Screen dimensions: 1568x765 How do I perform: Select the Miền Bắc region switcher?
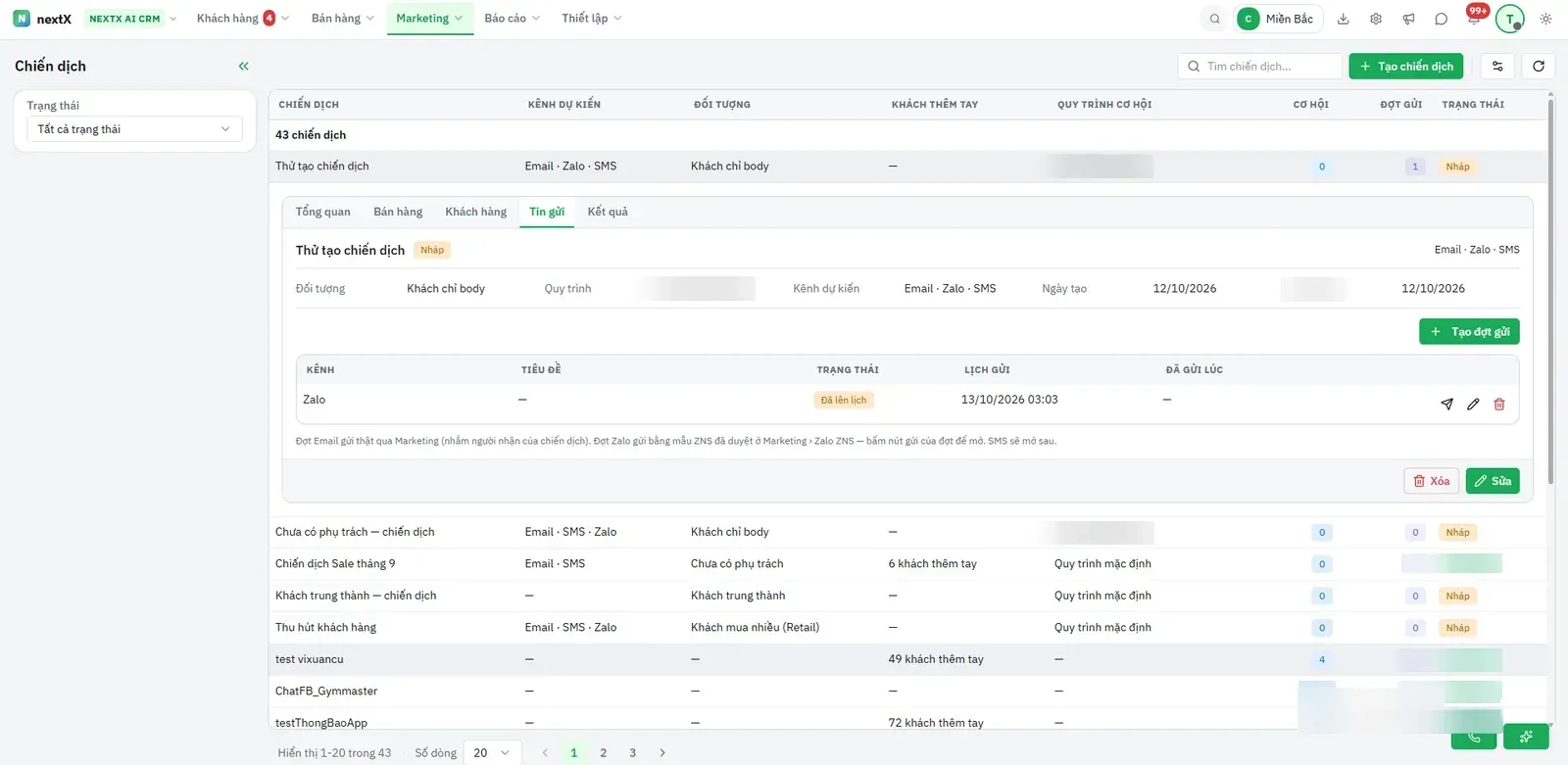pyautogui.click(x=1279, y=19)
